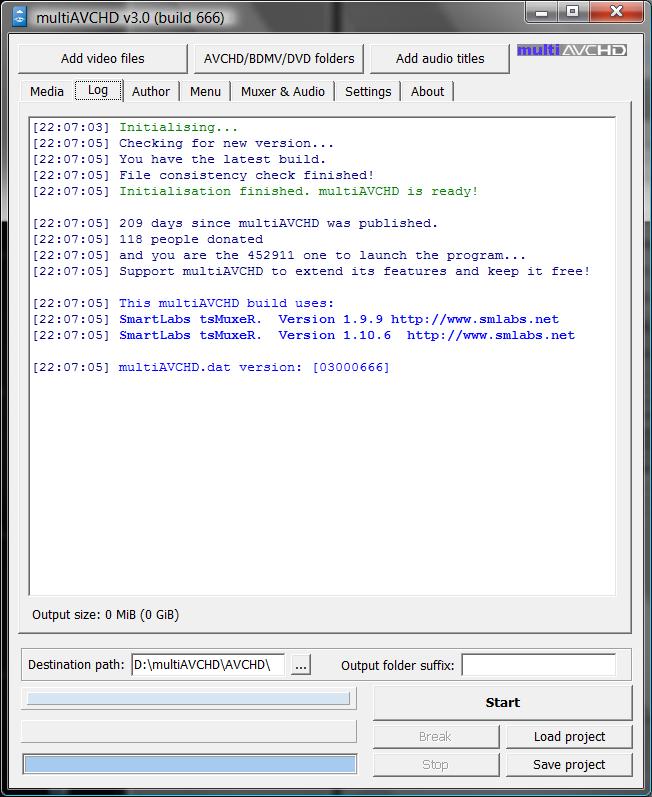The image size is (652, 797).
Task: Click tsMuxeR Version 1.10.6 log line
Action: [x=303, y=335]
